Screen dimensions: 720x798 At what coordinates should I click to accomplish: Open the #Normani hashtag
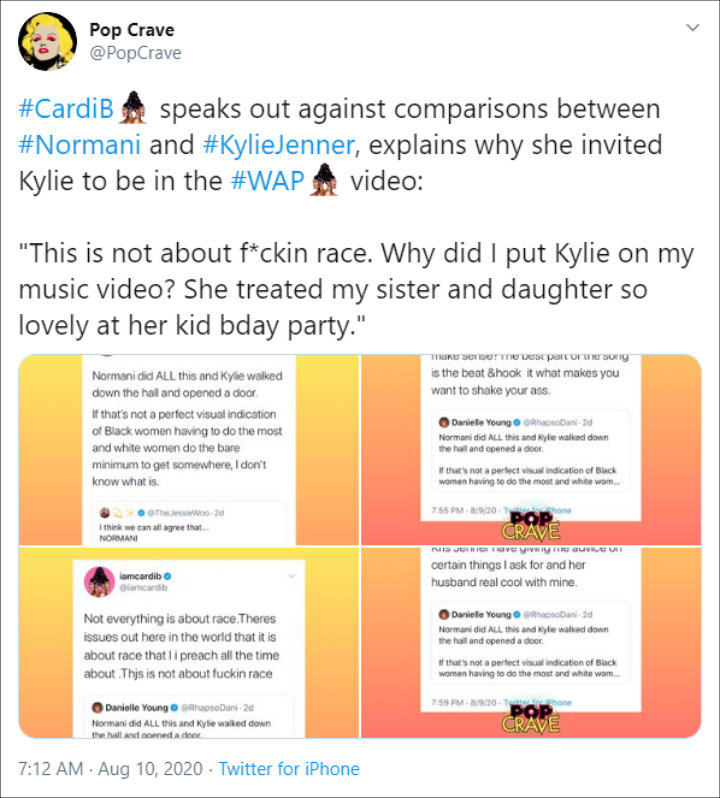tap(79, 145)
